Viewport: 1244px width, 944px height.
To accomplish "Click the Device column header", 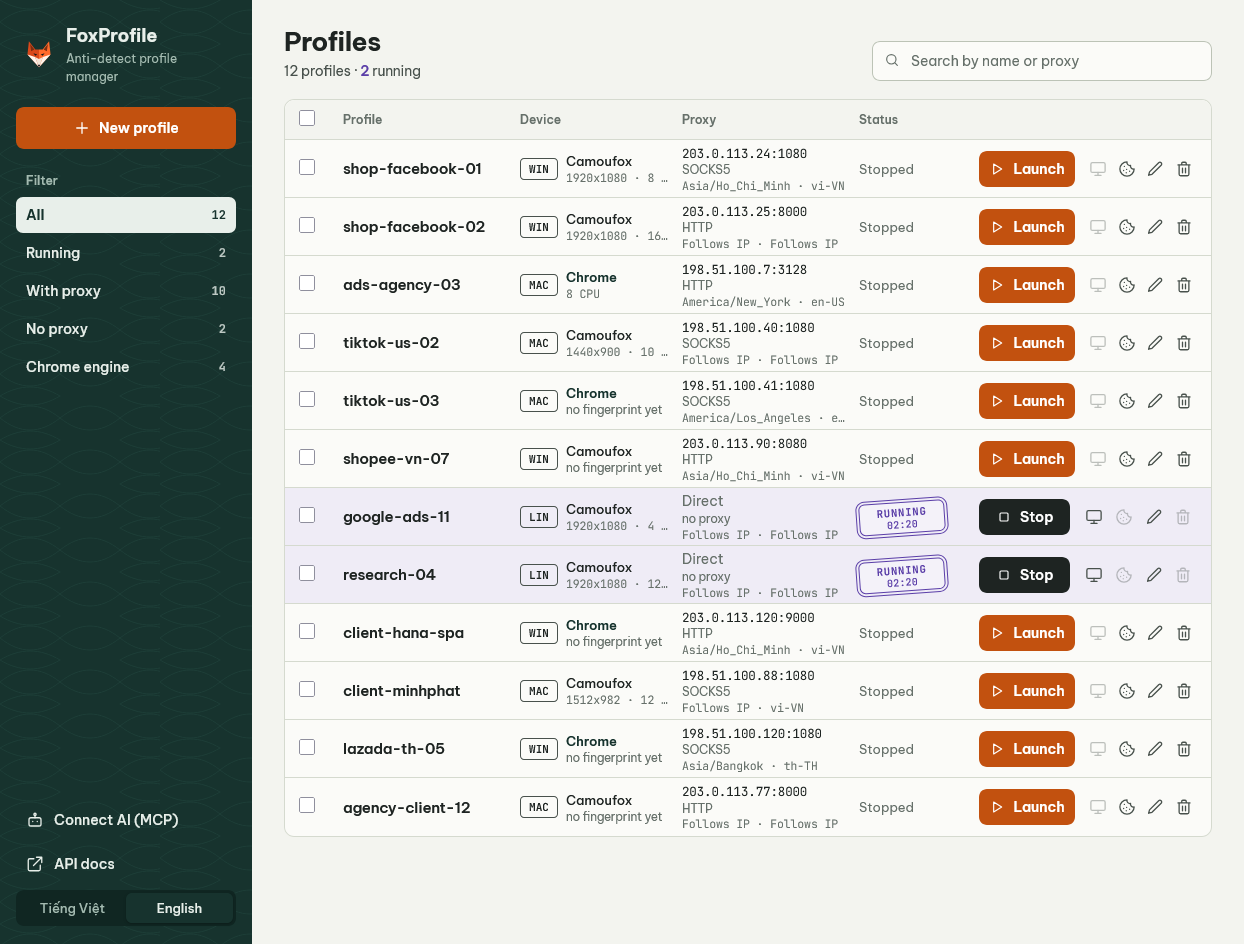I will click(x=540, y=119).
